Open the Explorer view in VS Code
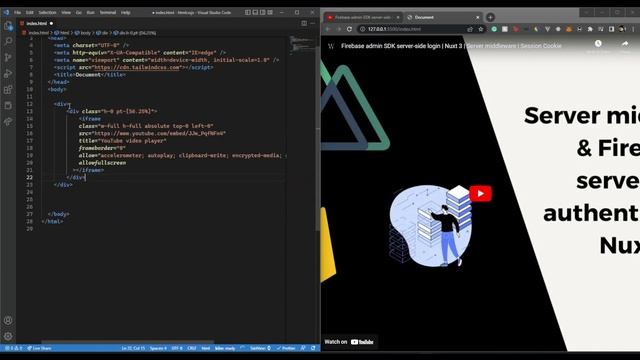640x360 pixels. (8, 26)
